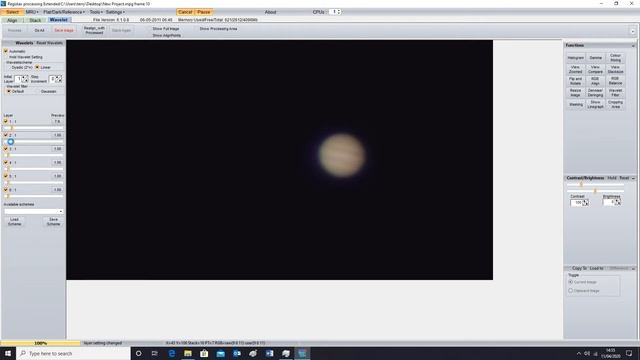Open Cortana from the taskbar
The width and height of the screenshot is (640, 360).
point(138,353)
